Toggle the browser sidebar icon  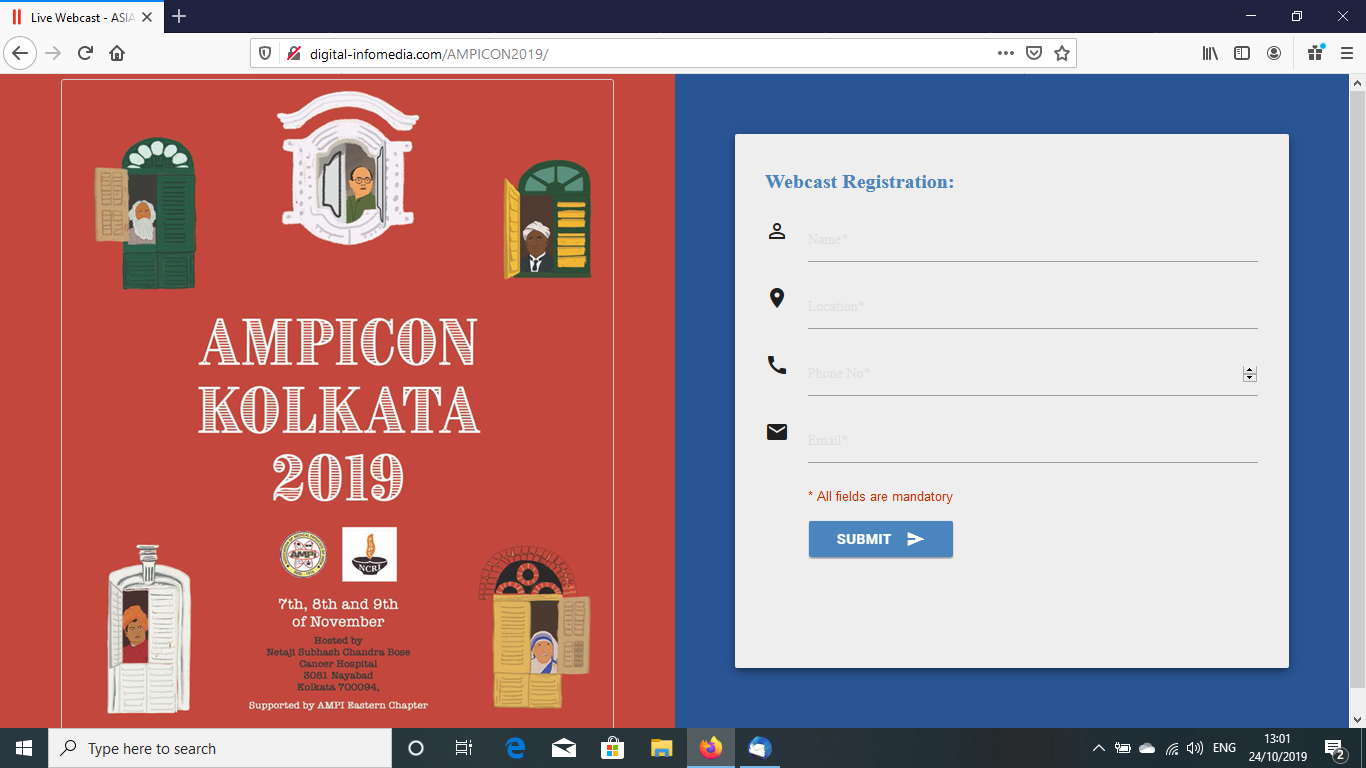point(1241,53)
